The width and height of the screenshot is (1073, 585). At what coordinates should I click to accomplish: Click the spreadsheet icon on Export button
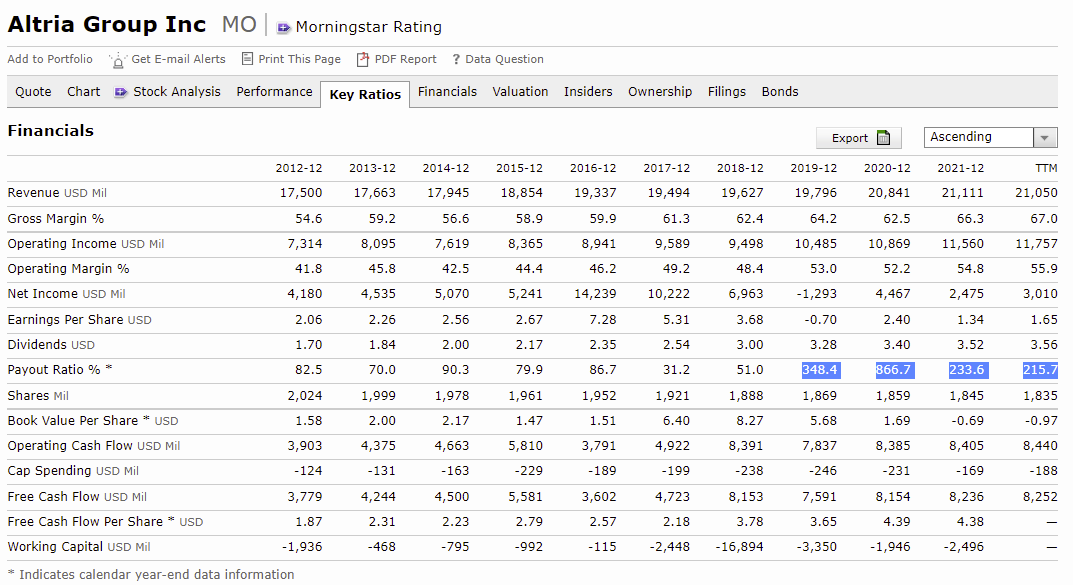pyautogui.click(x=883, y=138)
